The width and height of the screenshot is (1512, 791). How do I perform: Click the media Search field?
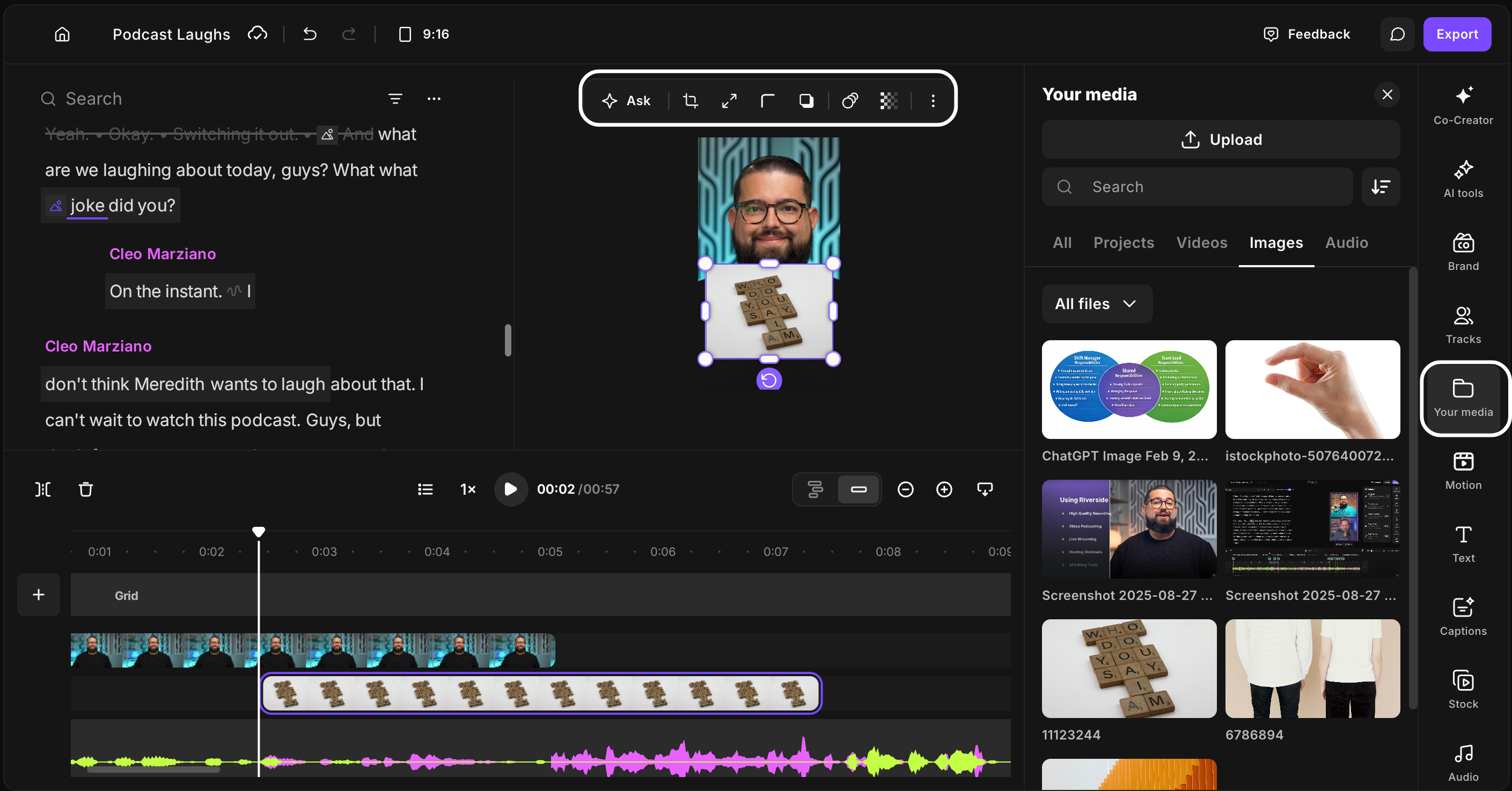(1198, 187)
